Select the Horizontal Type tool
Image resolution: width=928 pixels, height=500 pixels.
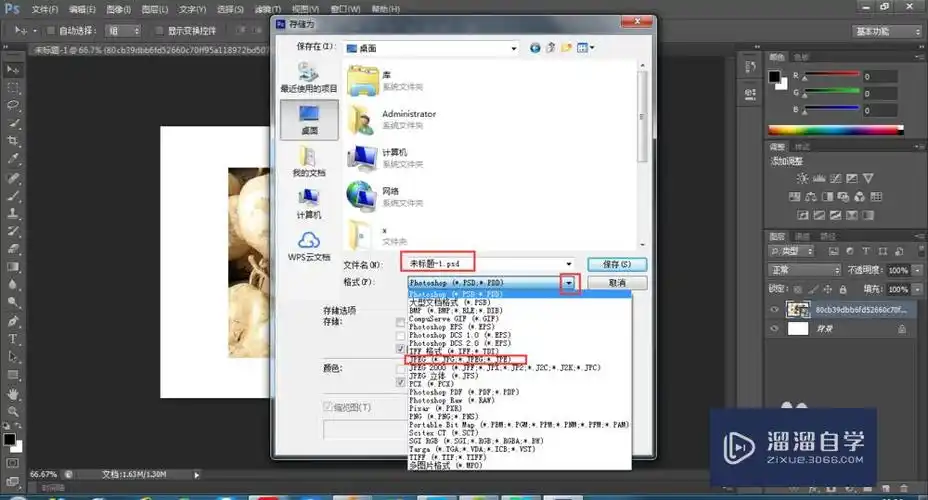(x=12, y=339)
